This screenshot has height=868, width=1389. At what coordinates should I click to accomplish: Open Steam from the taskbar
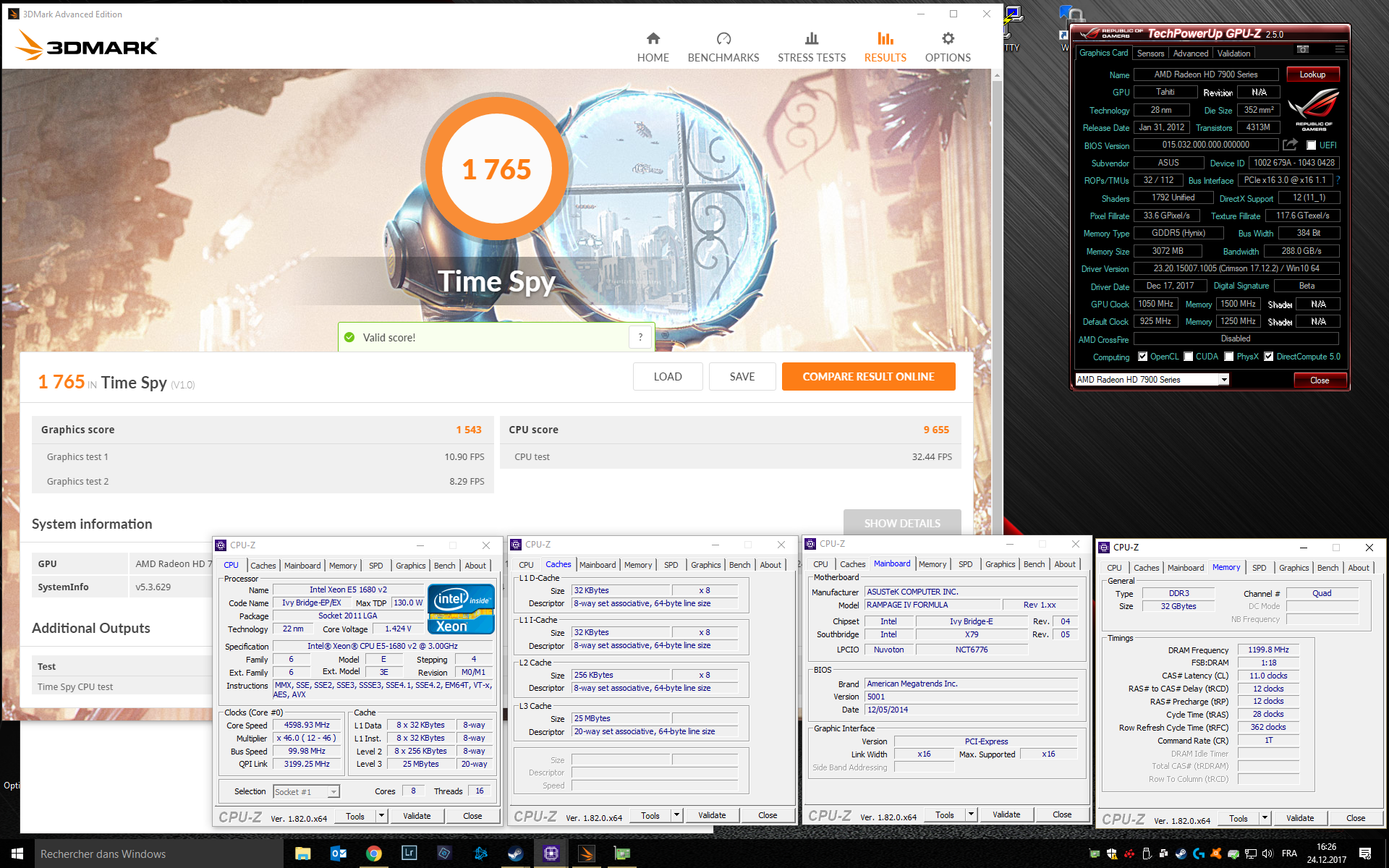(515, 854)
